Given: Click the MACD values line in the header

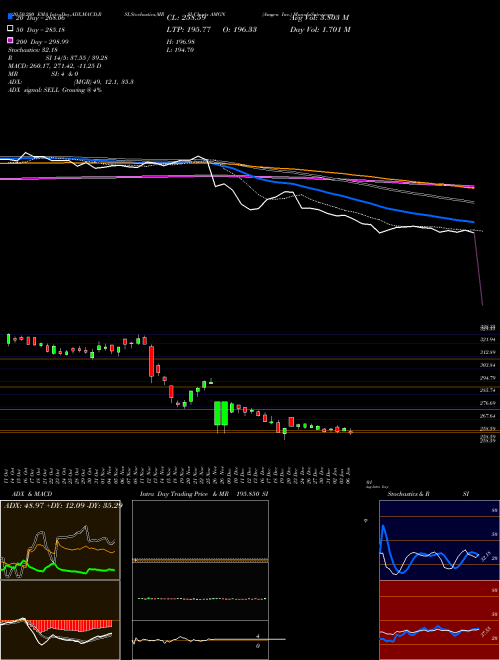Looking at the screenshot, I should pyautogui.click(x=55, y=66).
